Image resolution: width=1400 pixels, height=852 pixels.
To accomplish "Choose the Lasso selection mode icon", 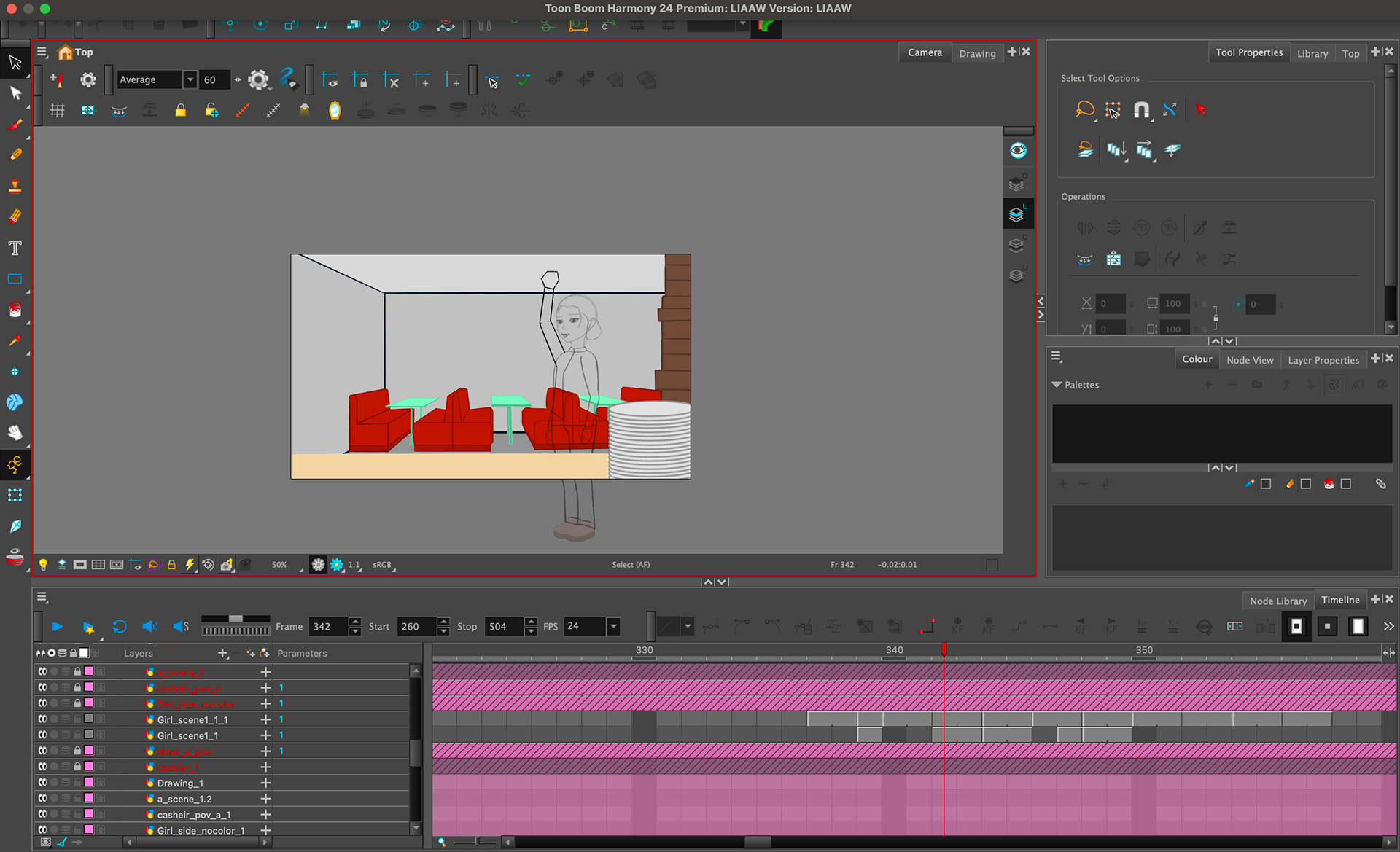I will [1085, 110].
